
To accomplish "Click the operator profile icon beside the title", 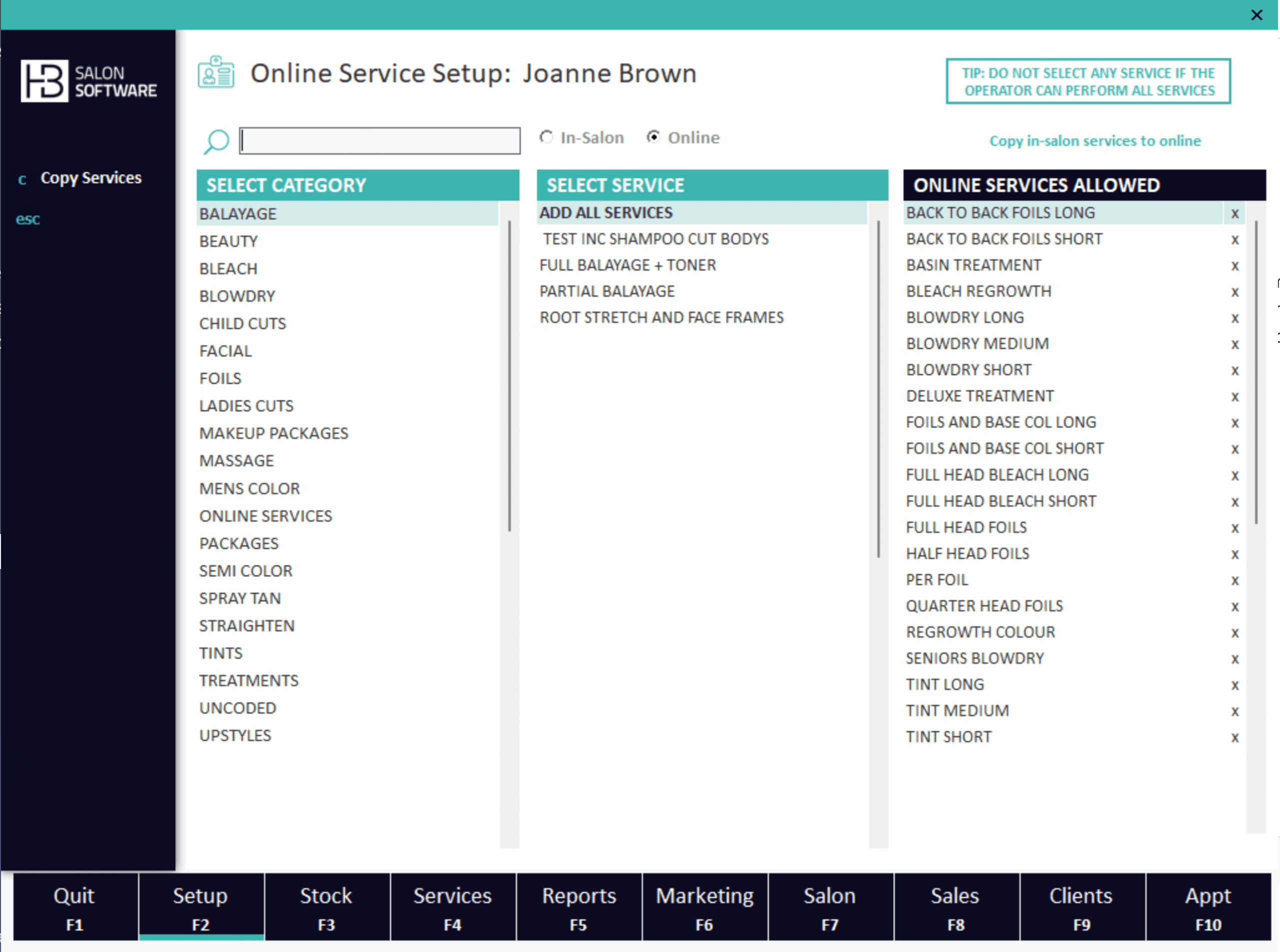I will point(216,73).
